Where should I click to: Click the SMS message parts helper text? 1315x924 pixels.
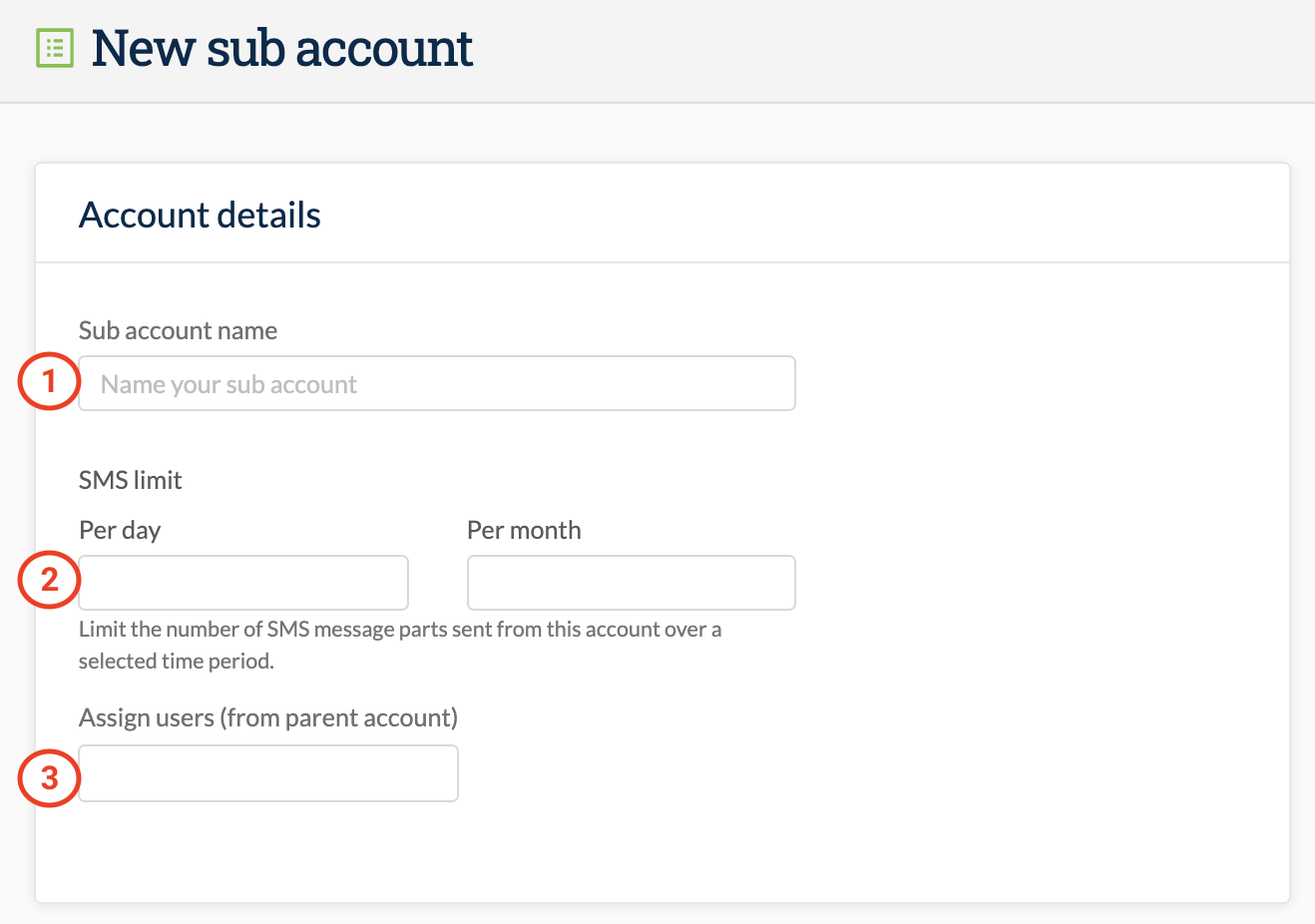(x=400, y=629)
